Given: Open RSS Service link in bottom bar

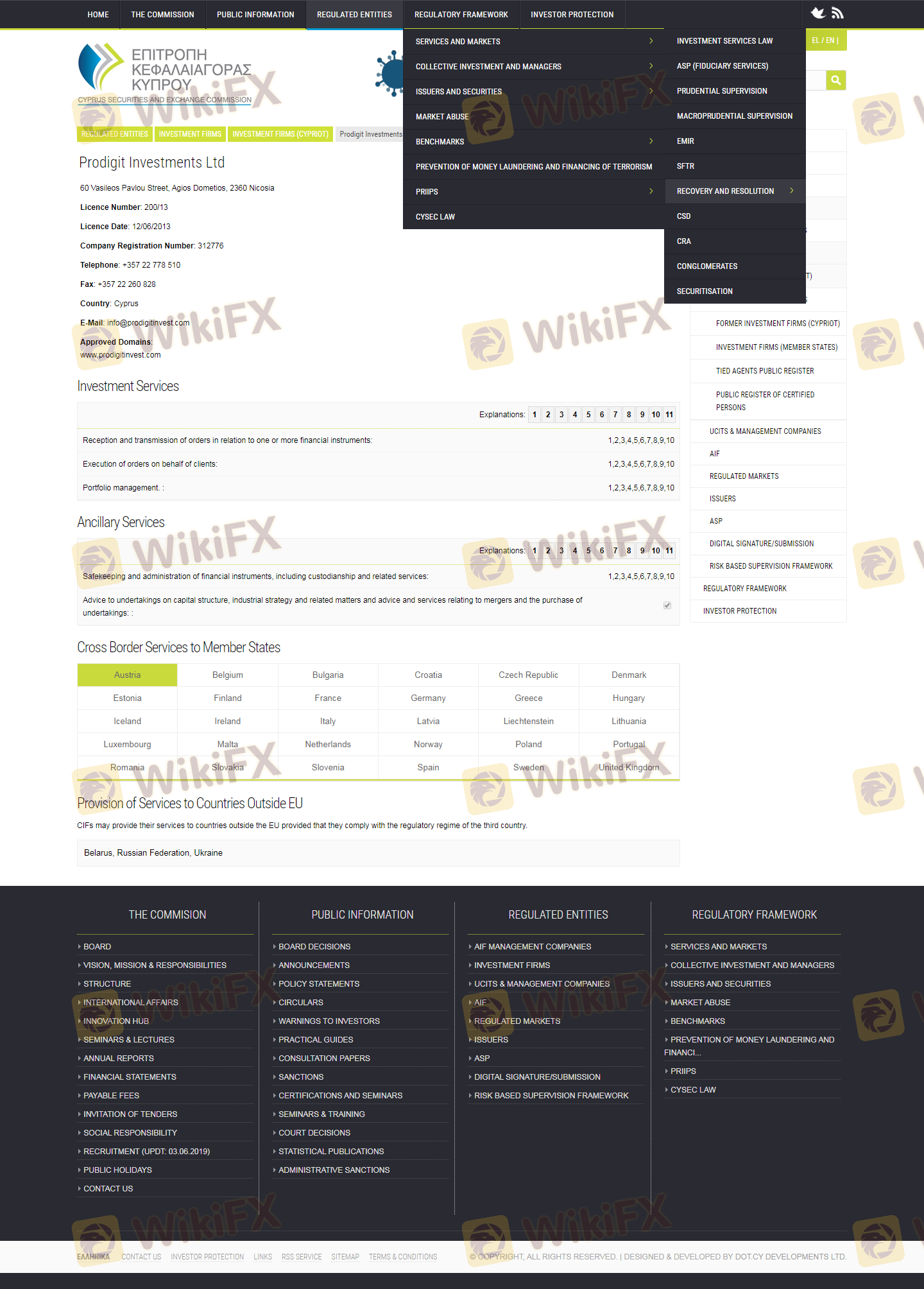Looking at the screenshot, I should [x=302, y=1257].
